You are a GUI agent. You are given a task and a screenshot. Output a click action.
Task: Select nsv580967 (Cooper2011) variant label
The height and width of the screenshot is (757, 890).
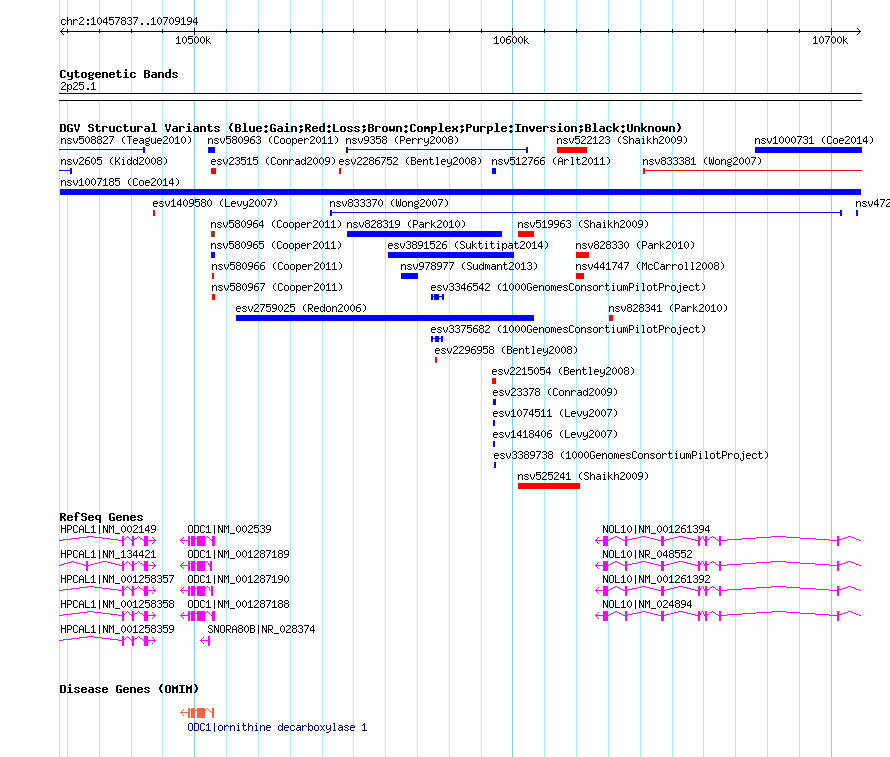[277, 287]
